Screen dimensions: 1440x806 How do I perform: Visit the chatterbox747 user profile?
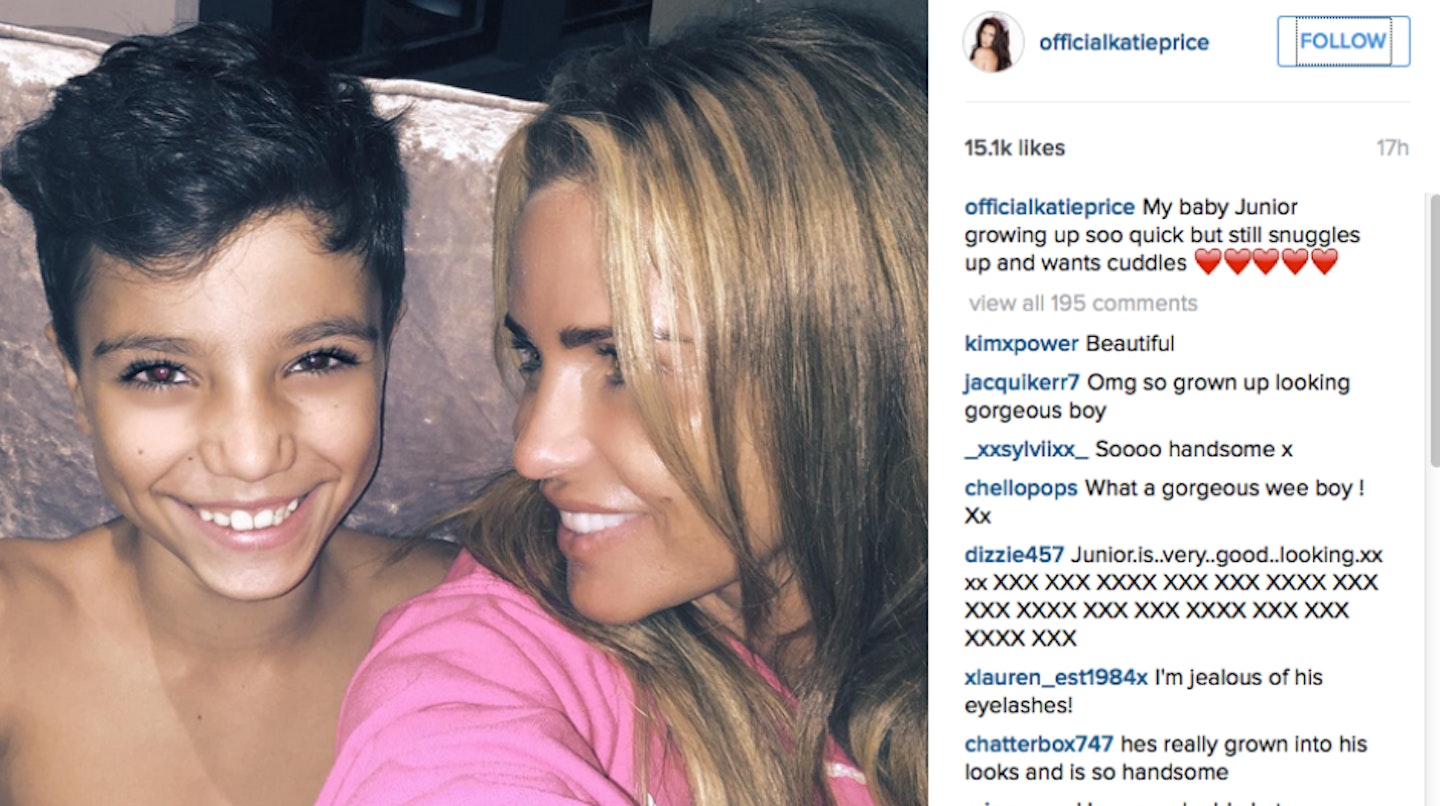(x=1039, y=745)
